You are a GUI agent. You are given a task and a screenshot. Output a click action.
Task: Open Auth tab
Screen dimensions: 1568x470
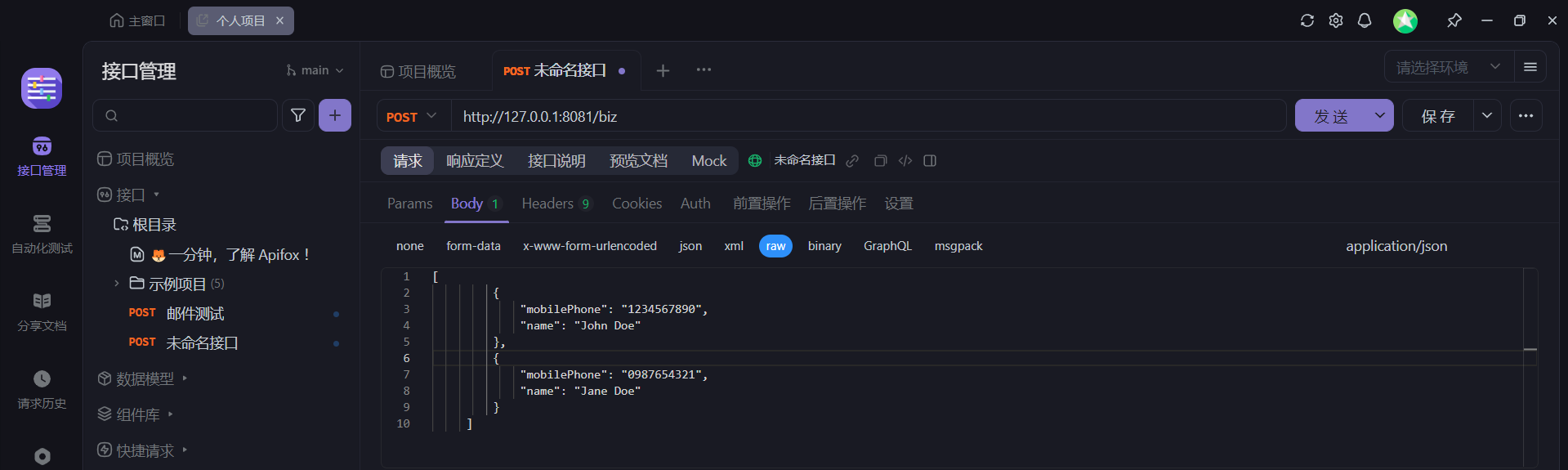click(695, 204)
